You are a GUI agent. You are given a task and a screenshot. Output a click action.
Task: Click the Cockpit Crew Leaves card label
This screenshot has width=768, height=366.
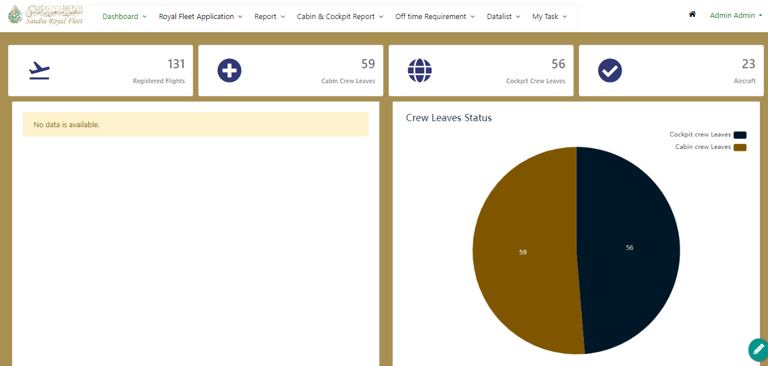536,81
